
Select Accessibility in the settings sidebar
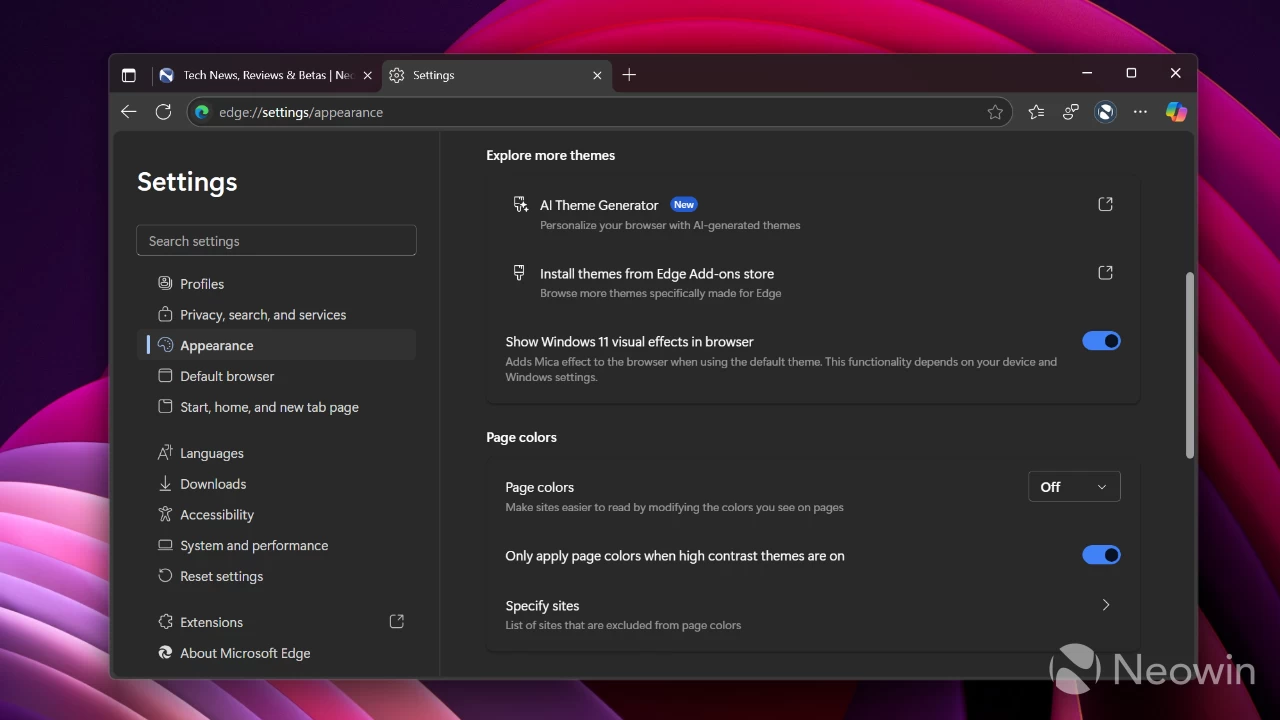tap(216, 515)
